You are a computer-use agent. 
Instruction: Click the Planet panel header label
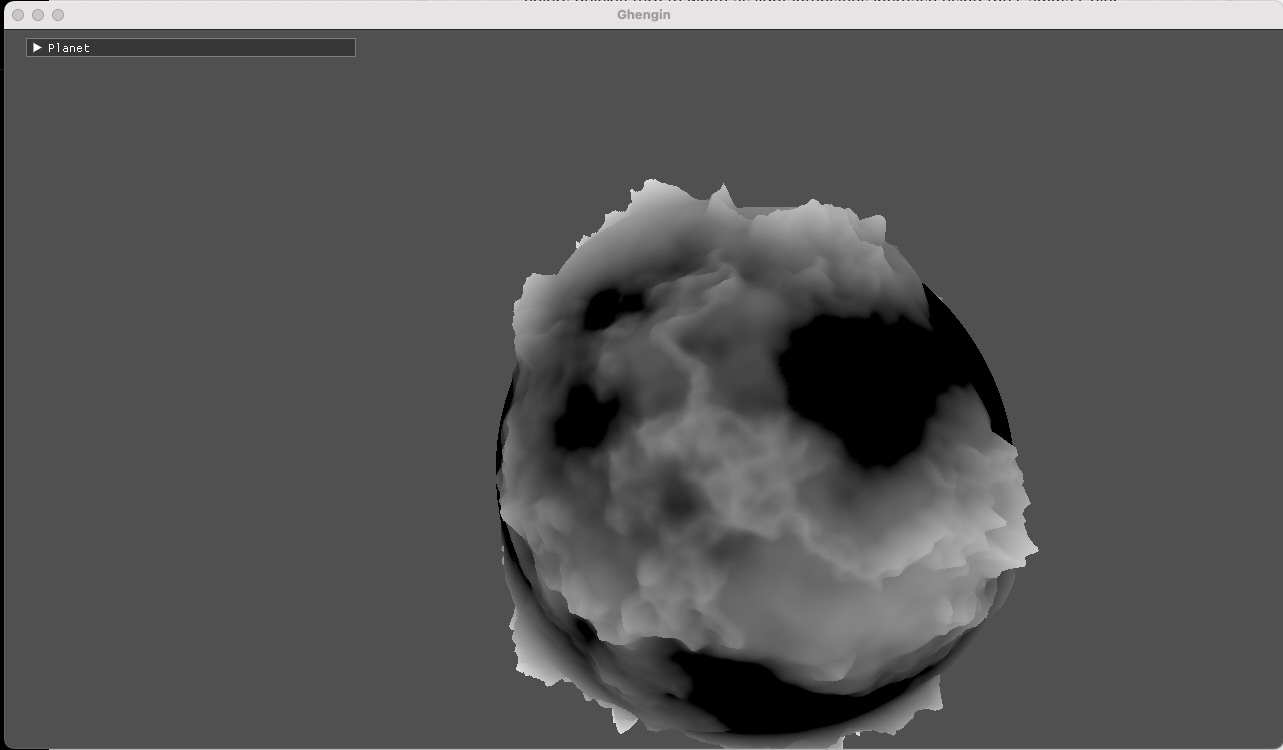(x=69, y=48)
